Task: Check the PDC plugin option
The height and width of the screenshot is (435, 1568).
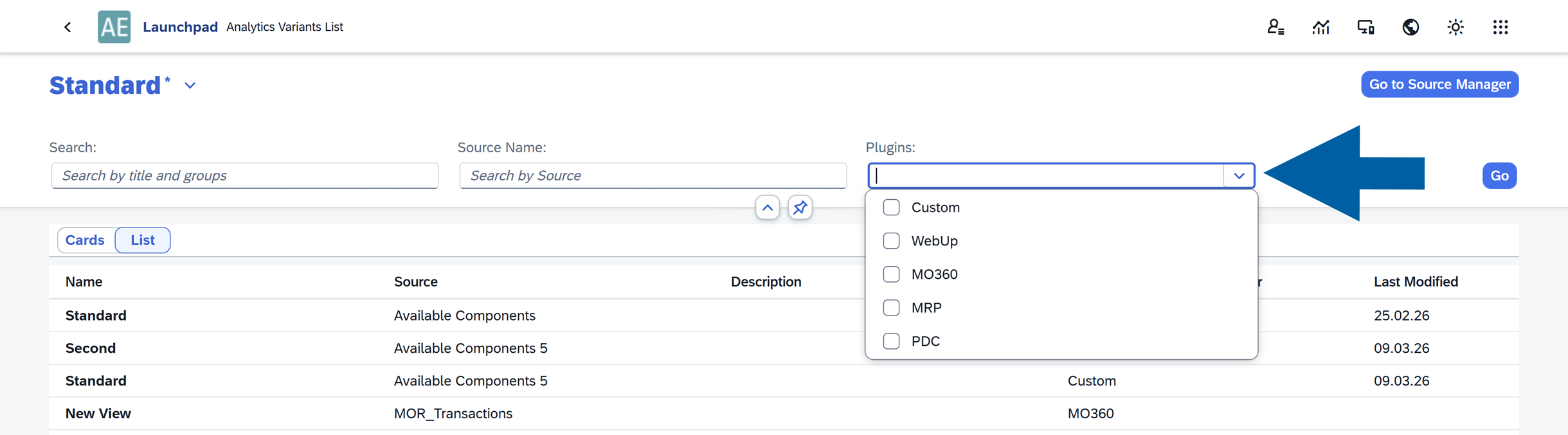Action: point(891,341)
